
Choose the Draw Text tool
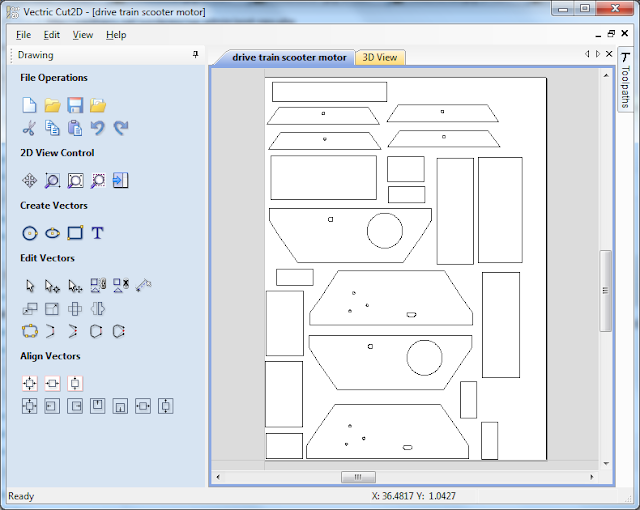[98, 233]
